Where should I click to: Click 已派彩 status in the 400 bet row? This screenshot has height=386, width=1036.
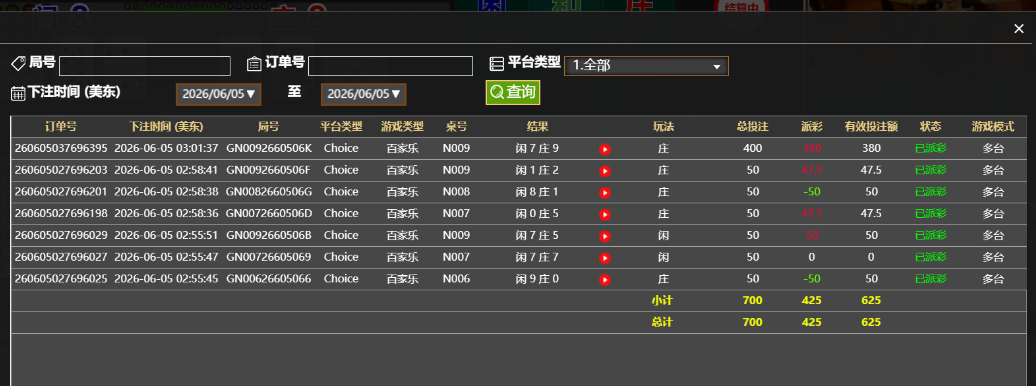tap(930, 148)
